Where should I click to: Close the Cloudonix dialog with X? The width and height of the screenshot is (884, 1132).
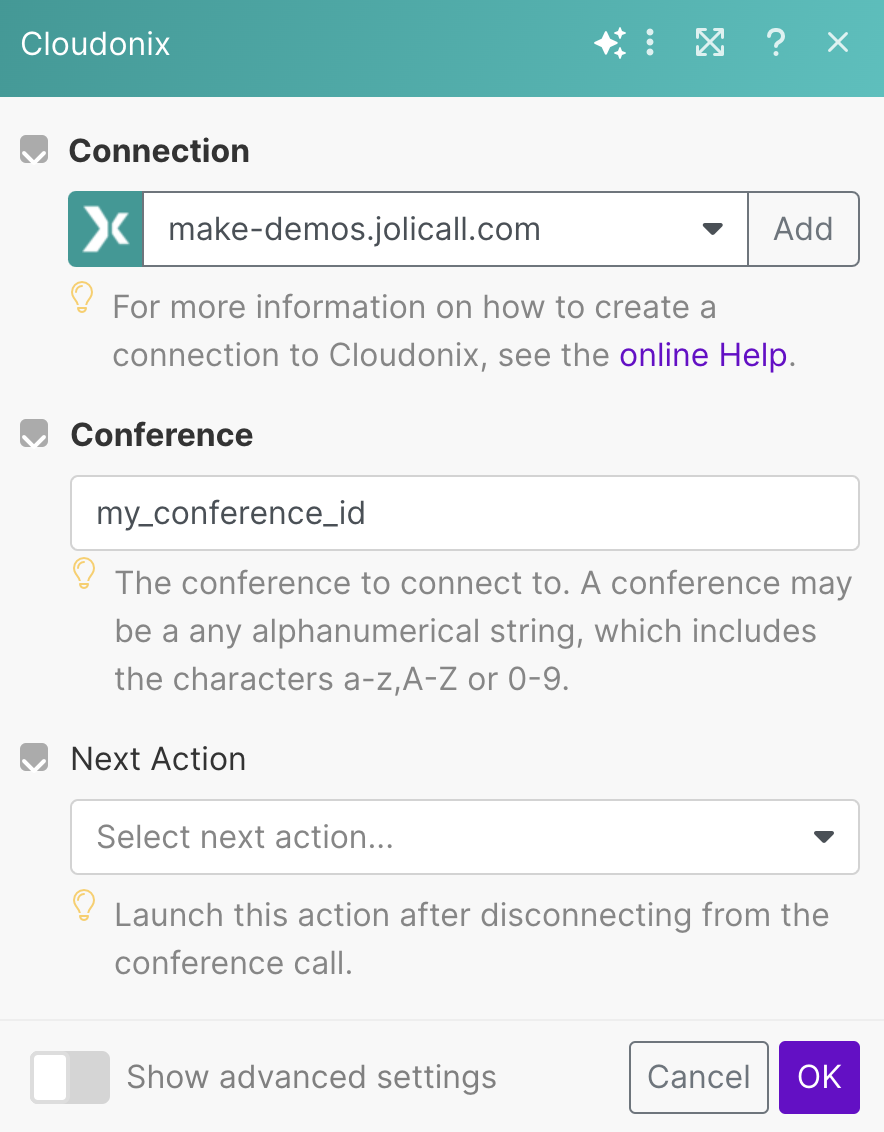pyautogui.click(x=837, y=43)
